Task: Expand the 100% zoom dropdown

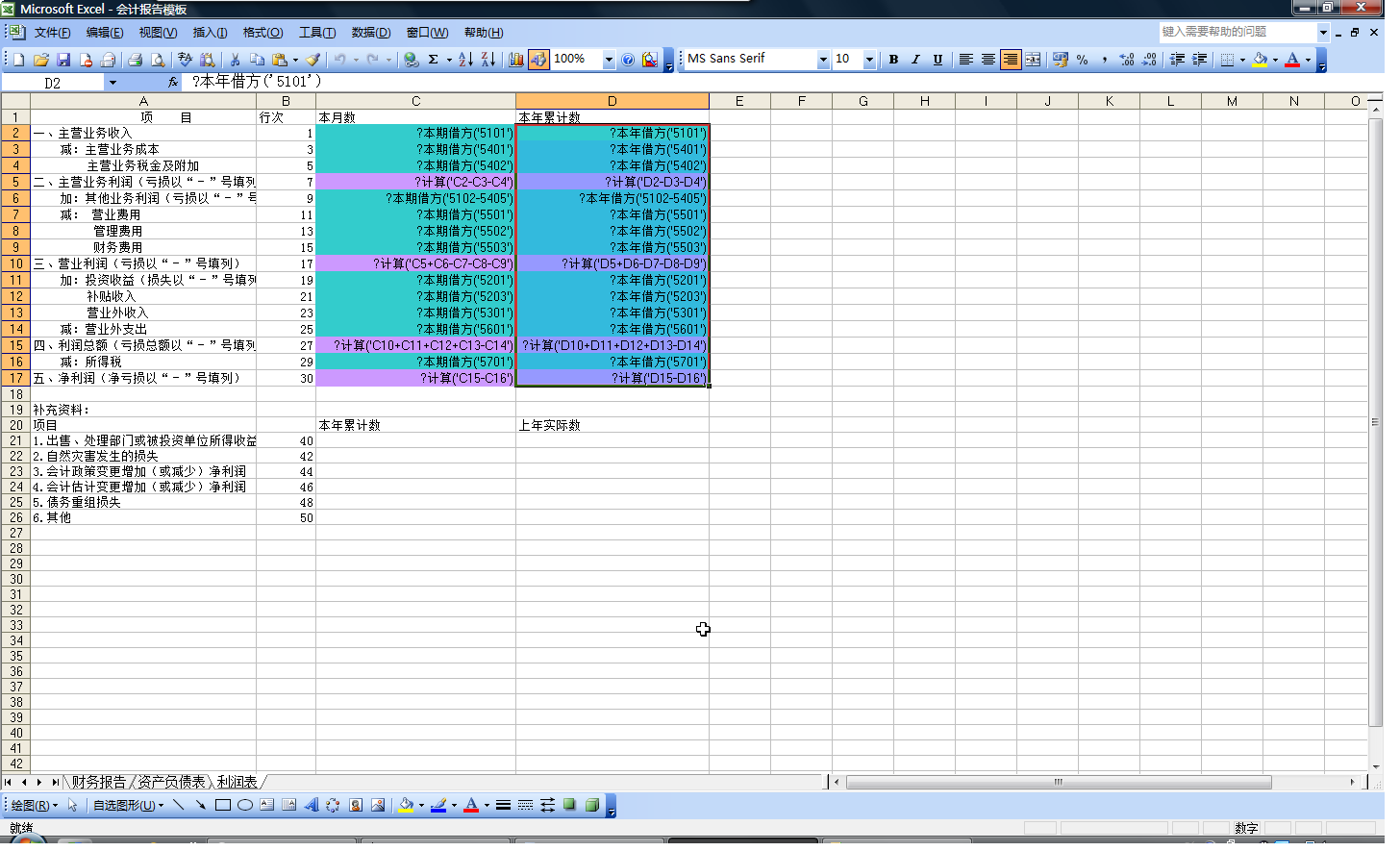Action: 609,60
